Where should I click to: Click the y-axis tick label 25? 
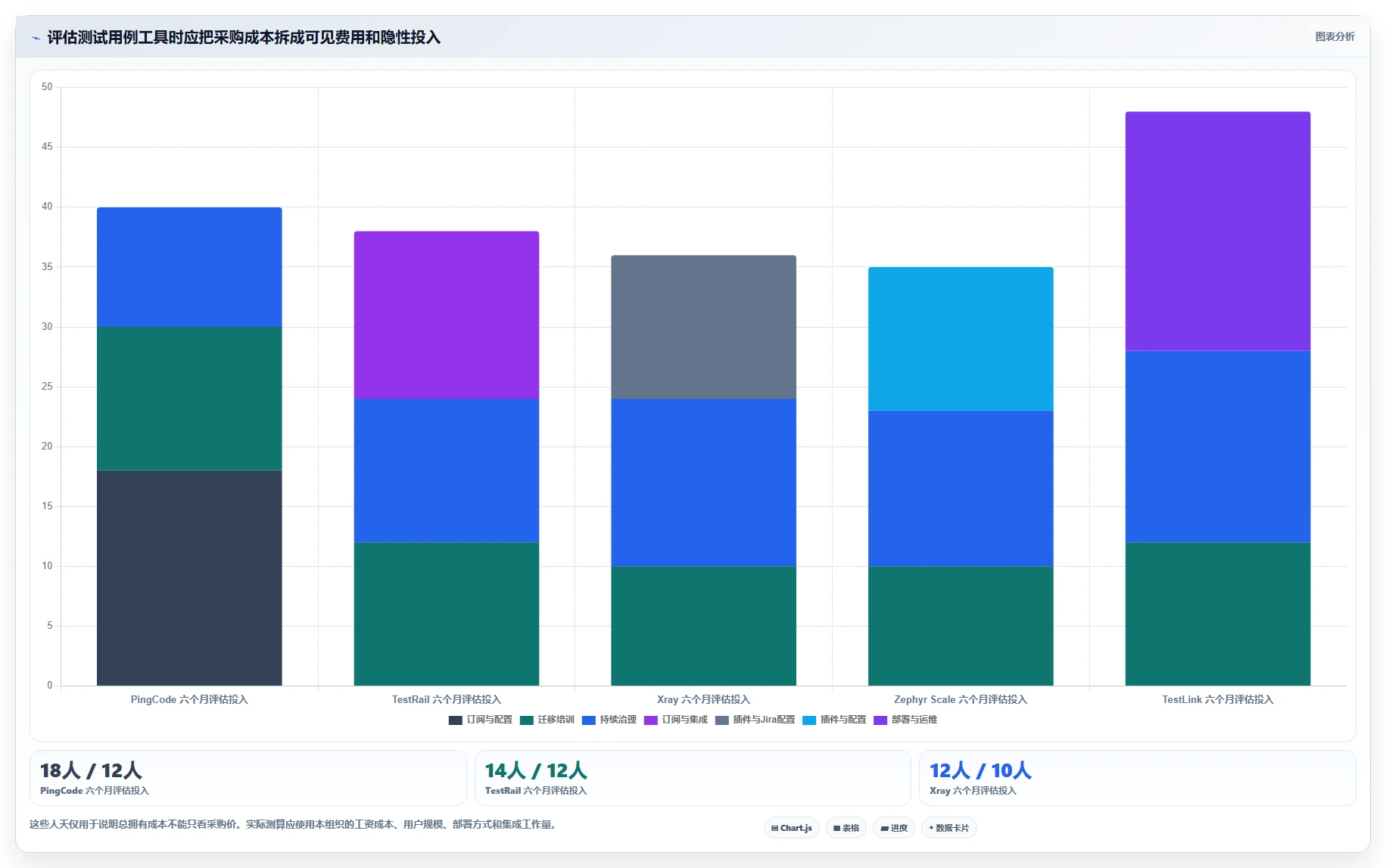[x=47, y=387]
